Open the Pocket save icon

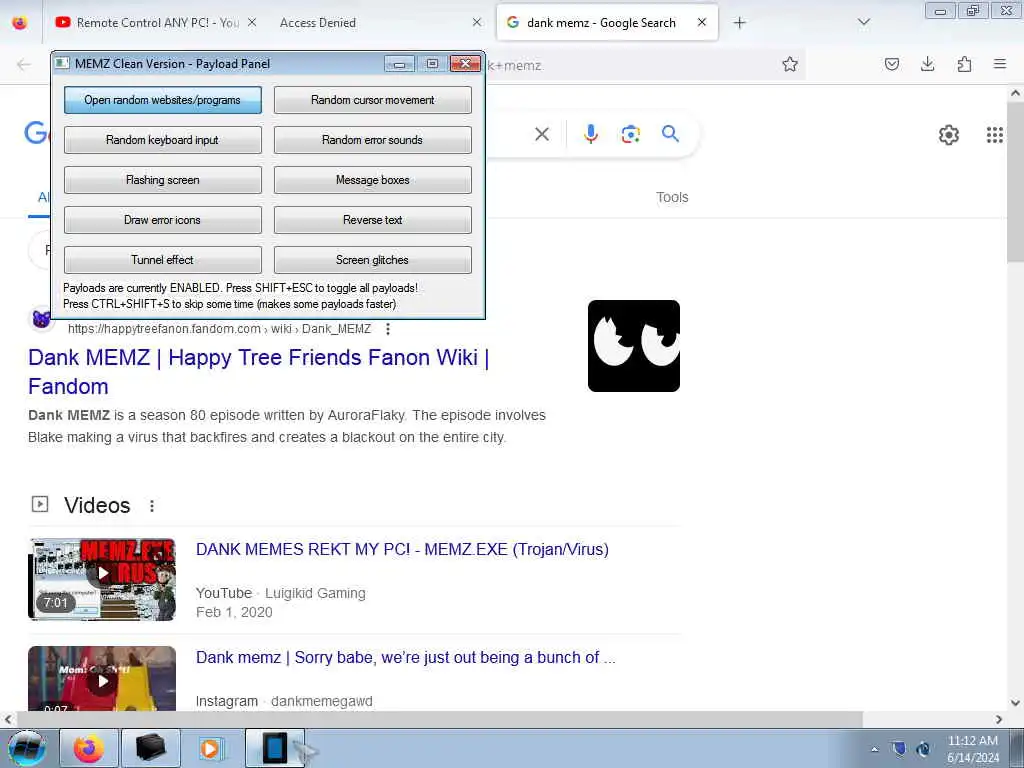(892, 64)
